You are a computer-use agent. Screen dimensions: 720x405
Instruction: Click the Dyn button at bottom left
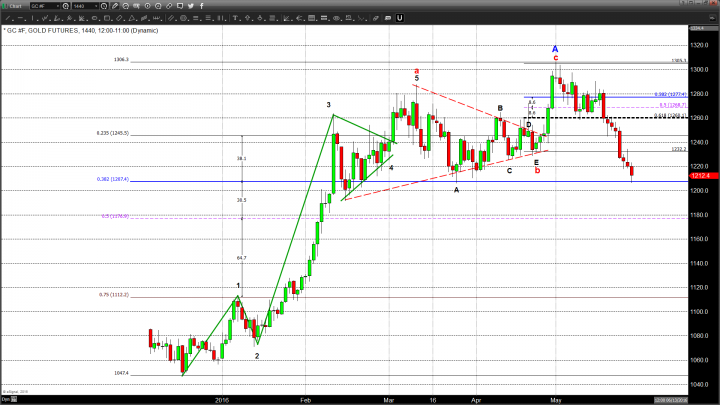(6, 399)
